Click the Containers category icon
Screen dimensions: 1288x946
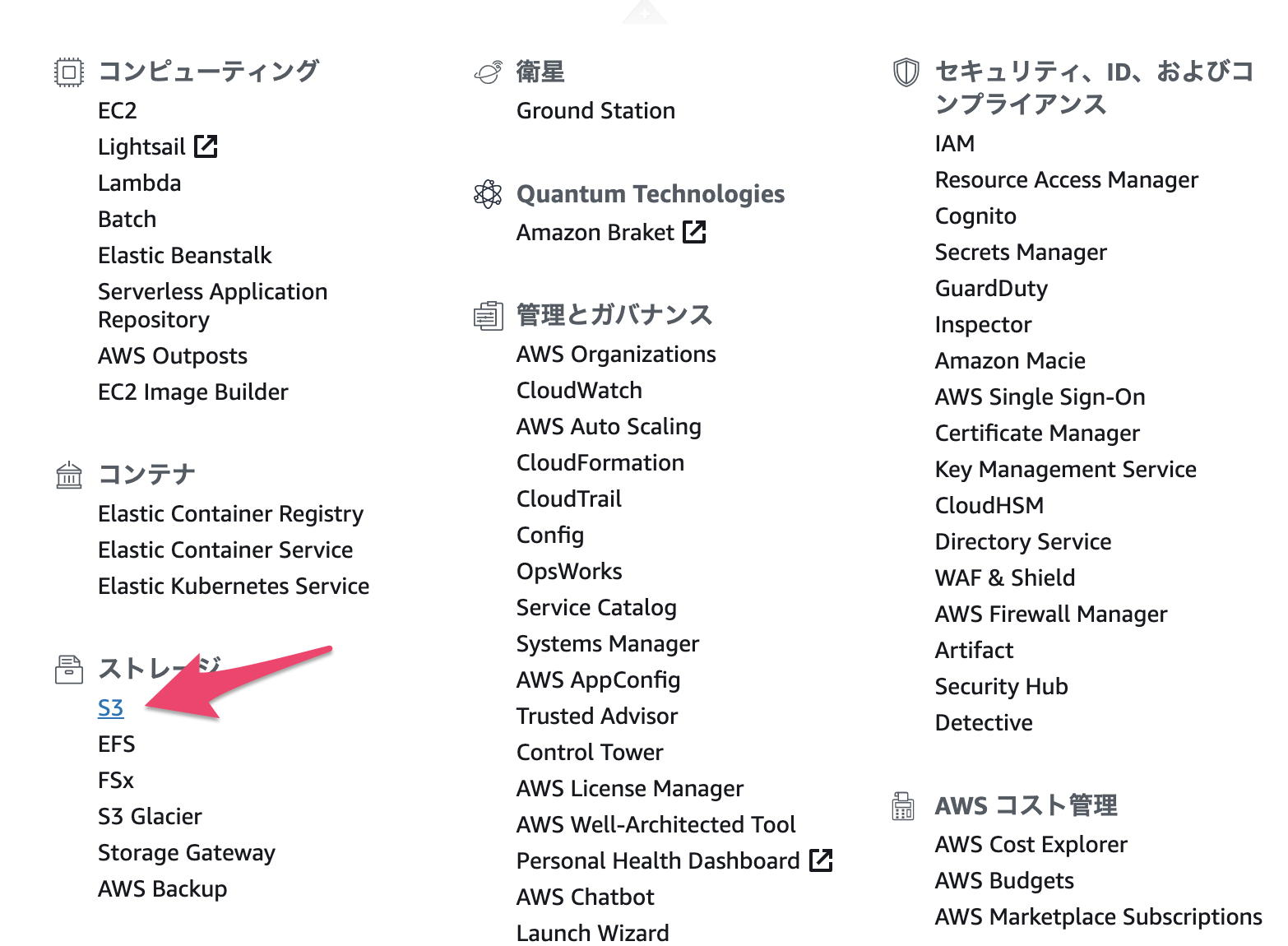tap(69, 475)
